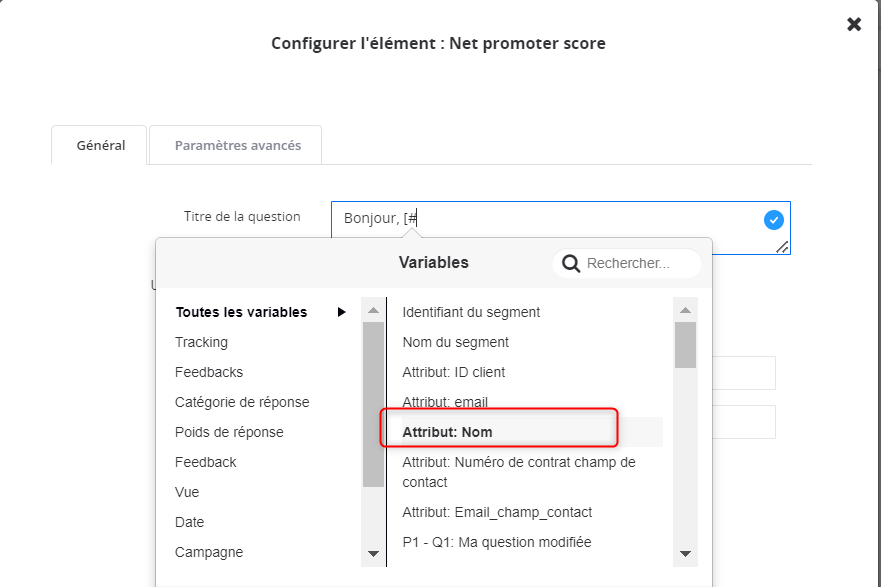Click the search magnifier icon in Variables
The width and height of the screenshot is (881, 587).
coord(571,264)
